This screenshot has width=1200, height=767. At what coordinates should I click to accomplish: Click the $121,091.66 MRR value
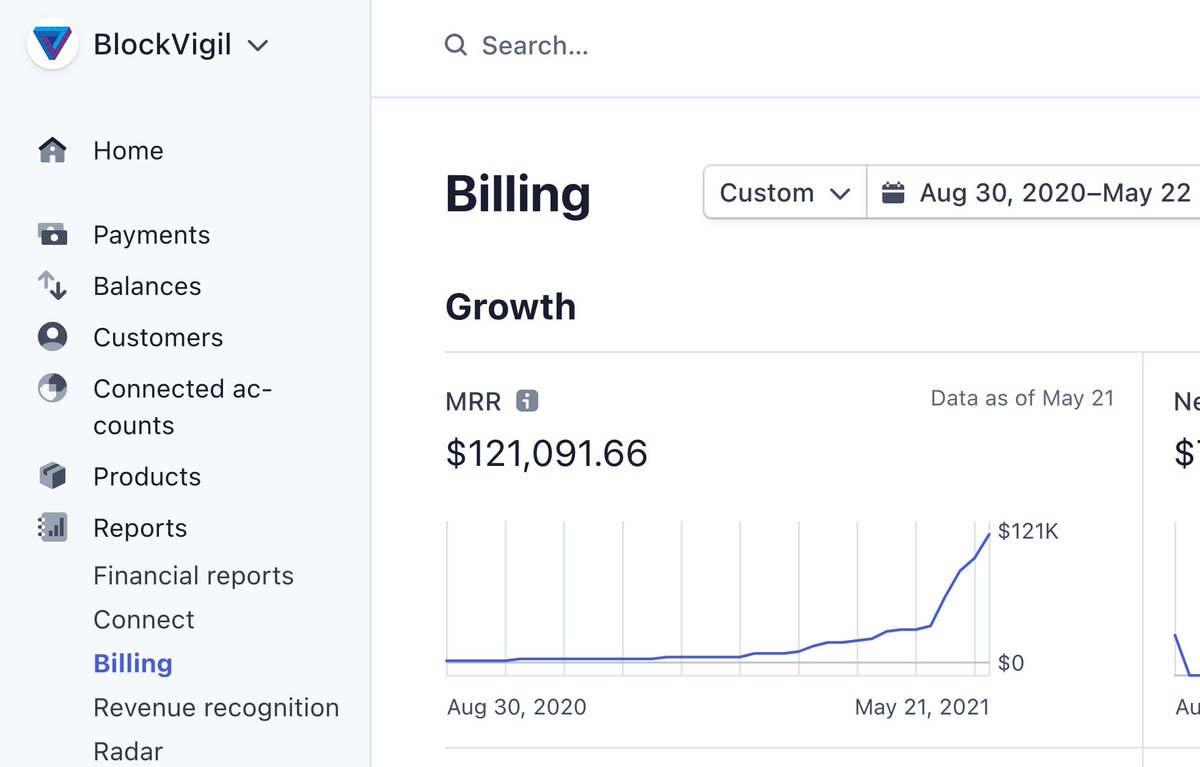(x=547, y=454)
